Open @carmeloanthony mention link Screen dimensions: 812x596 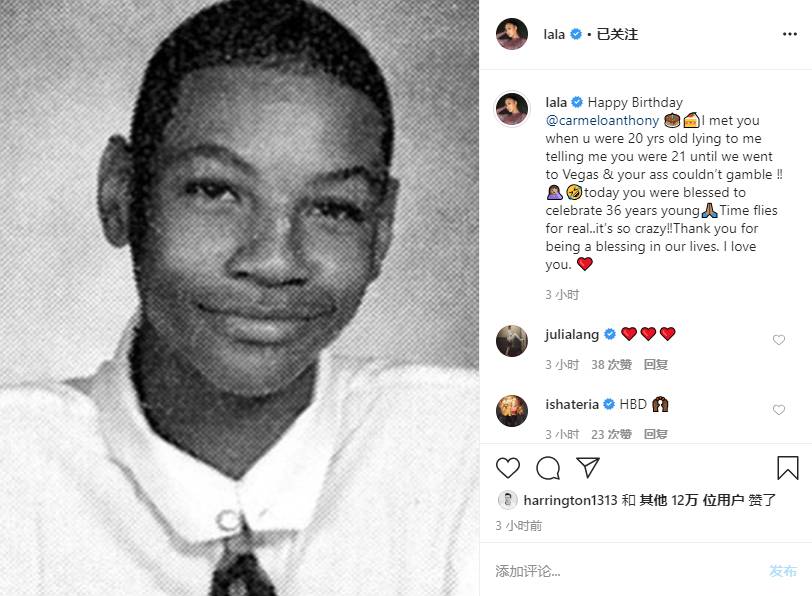click(602, 120)
